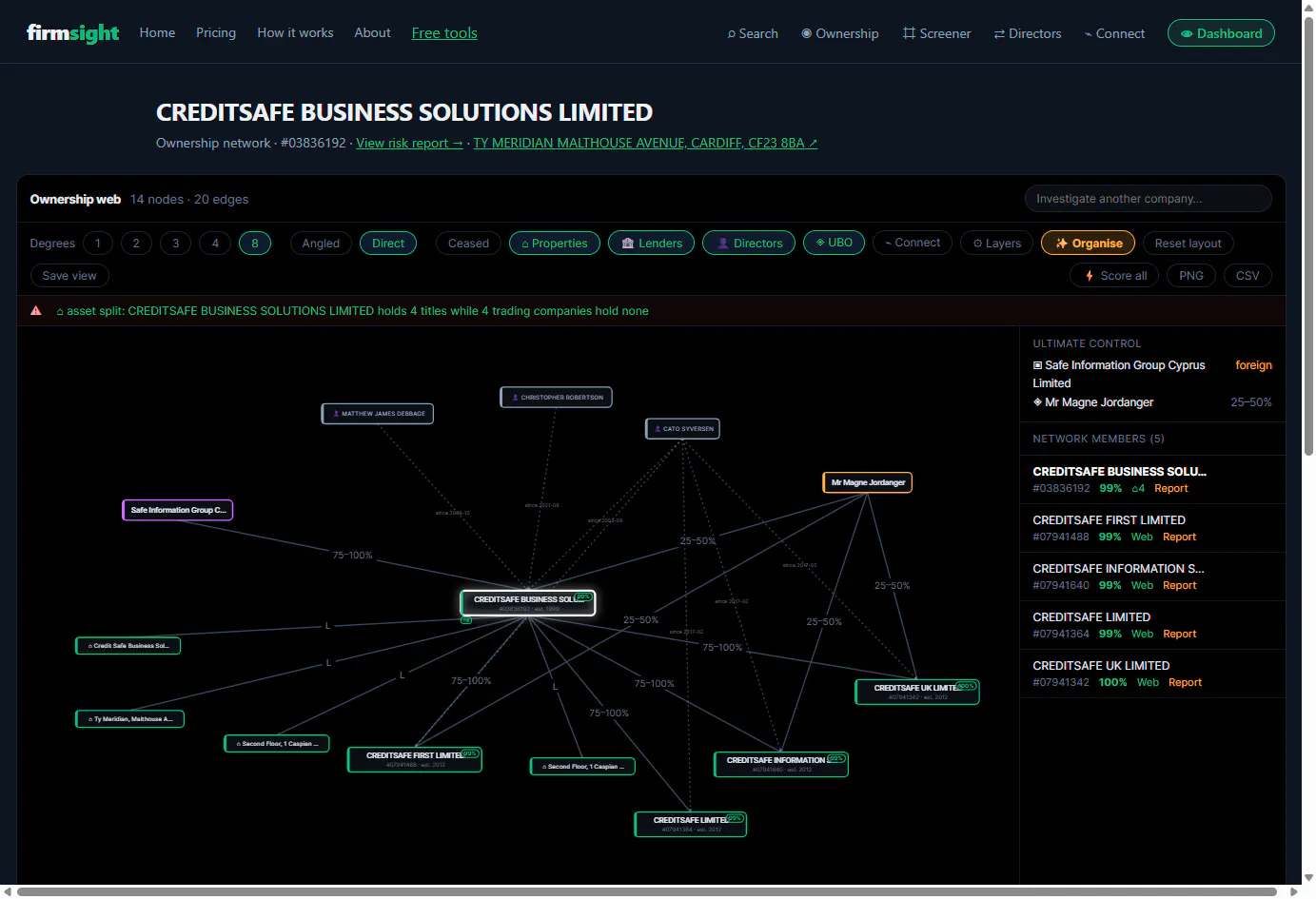
Task: Open the Ty Meridian Cardiff address link
Action: click(x=645, y=143)
